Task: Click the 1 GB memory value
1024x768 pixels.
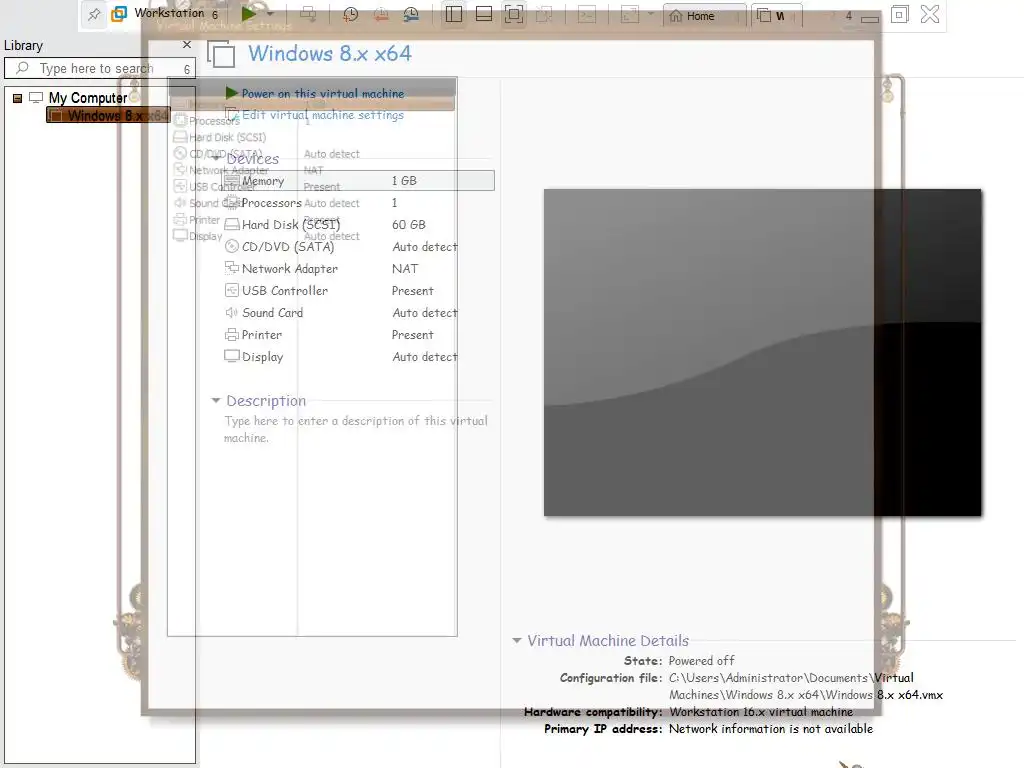Action: point(404,181)
